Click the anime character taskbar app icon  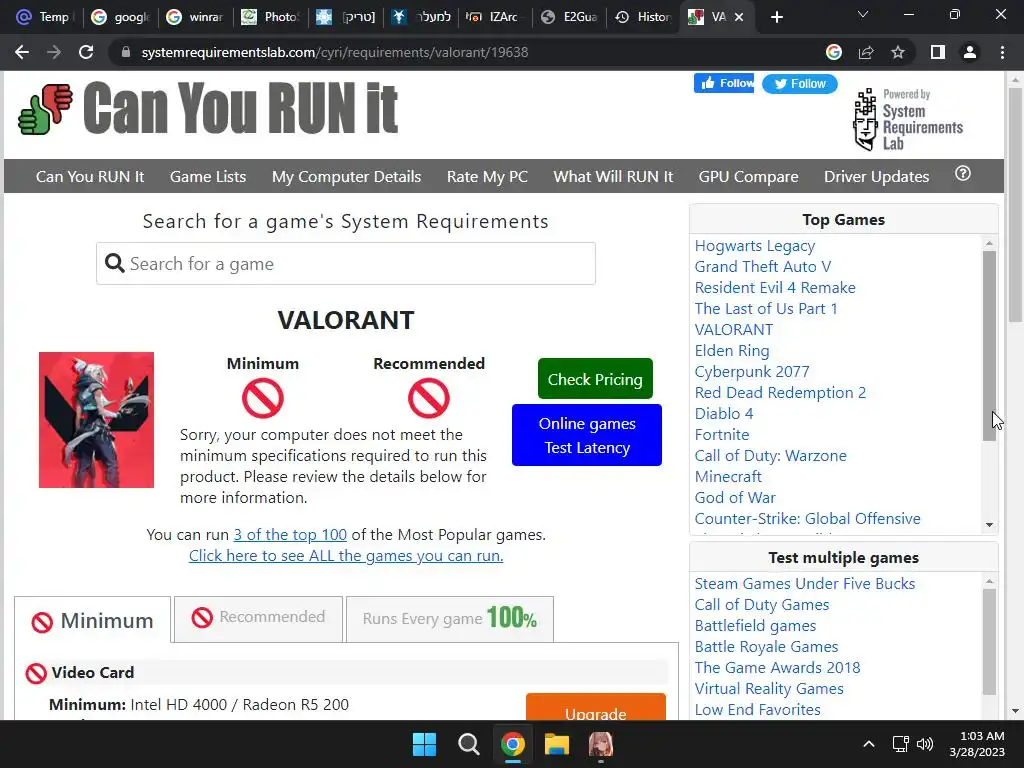pyautogui.click(x=600, y=744)
